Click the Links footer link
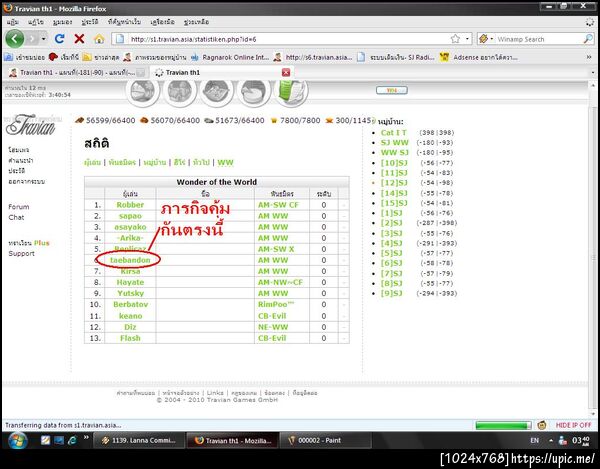The height and width of the screenshot is (469, 600). pyautogui.click(x=215, y=393)
